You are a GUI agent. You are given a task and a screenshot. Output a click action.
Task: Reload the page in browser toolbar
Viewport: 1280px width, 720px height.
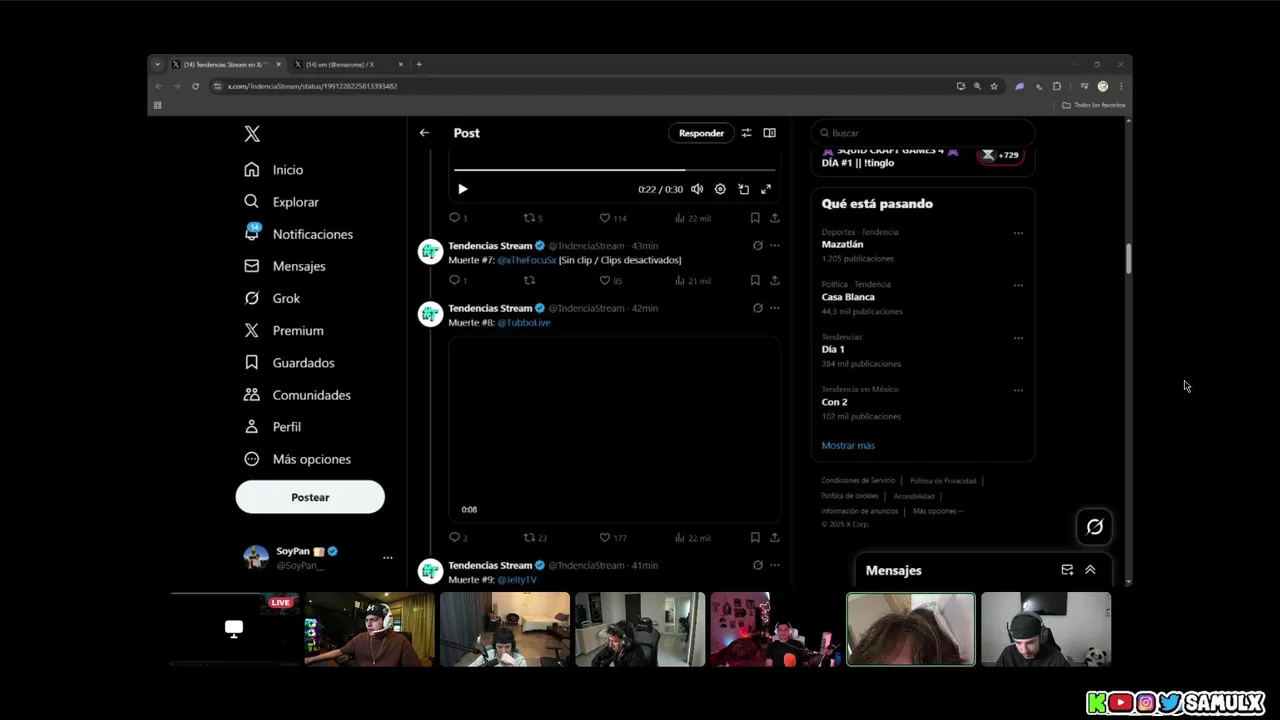click(195, 86)
